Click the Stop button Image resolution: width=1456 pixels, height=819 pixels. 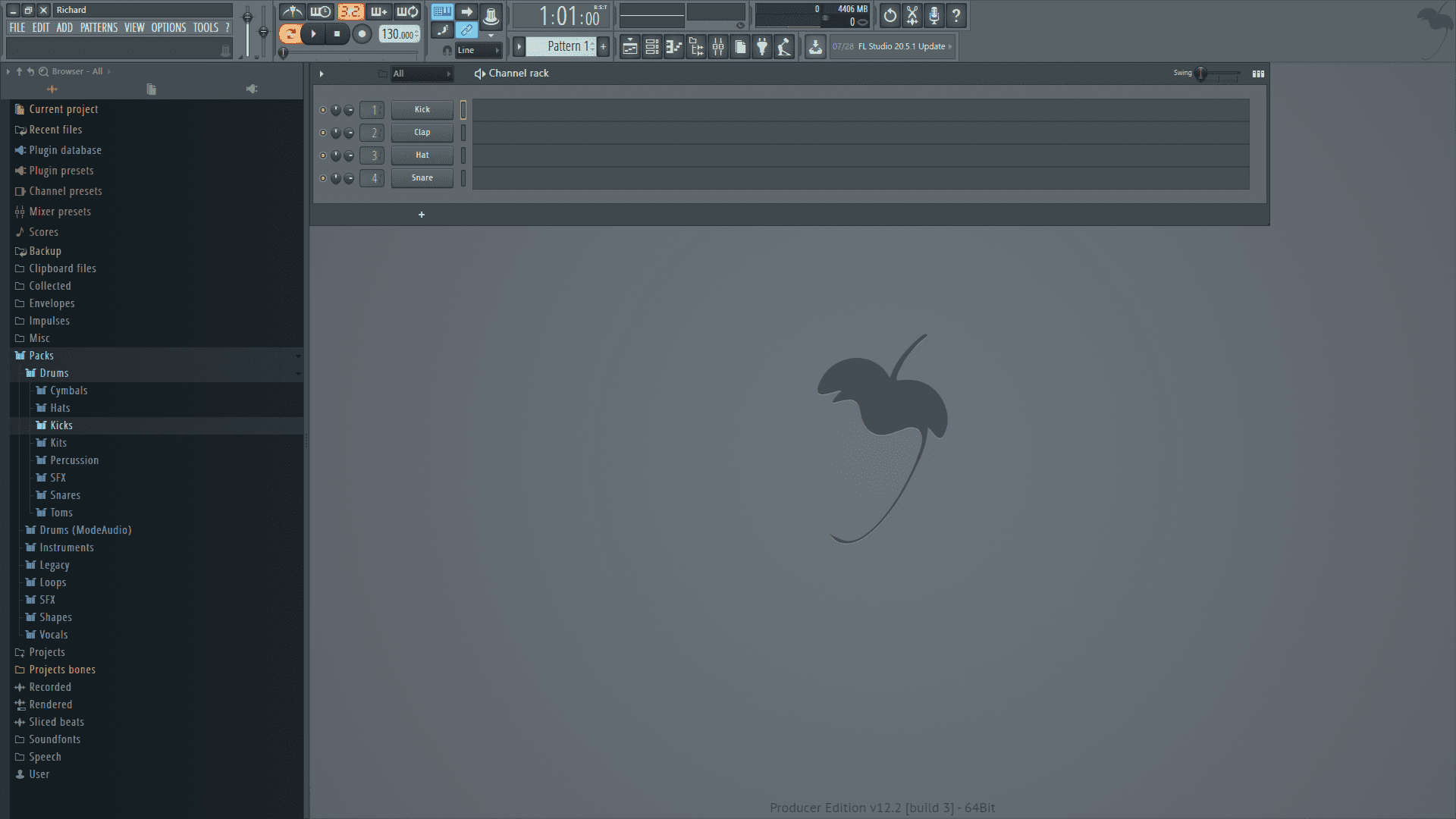(x=337, y=33)
